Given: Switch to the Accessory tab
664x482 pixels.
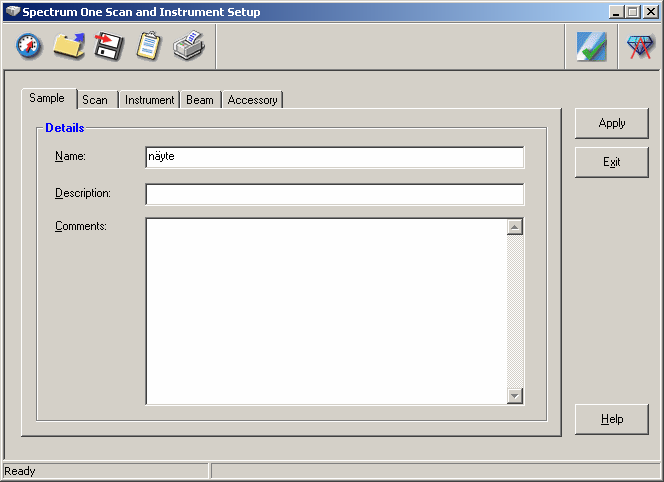Looking at the screenshot, I should coord(252,100).
